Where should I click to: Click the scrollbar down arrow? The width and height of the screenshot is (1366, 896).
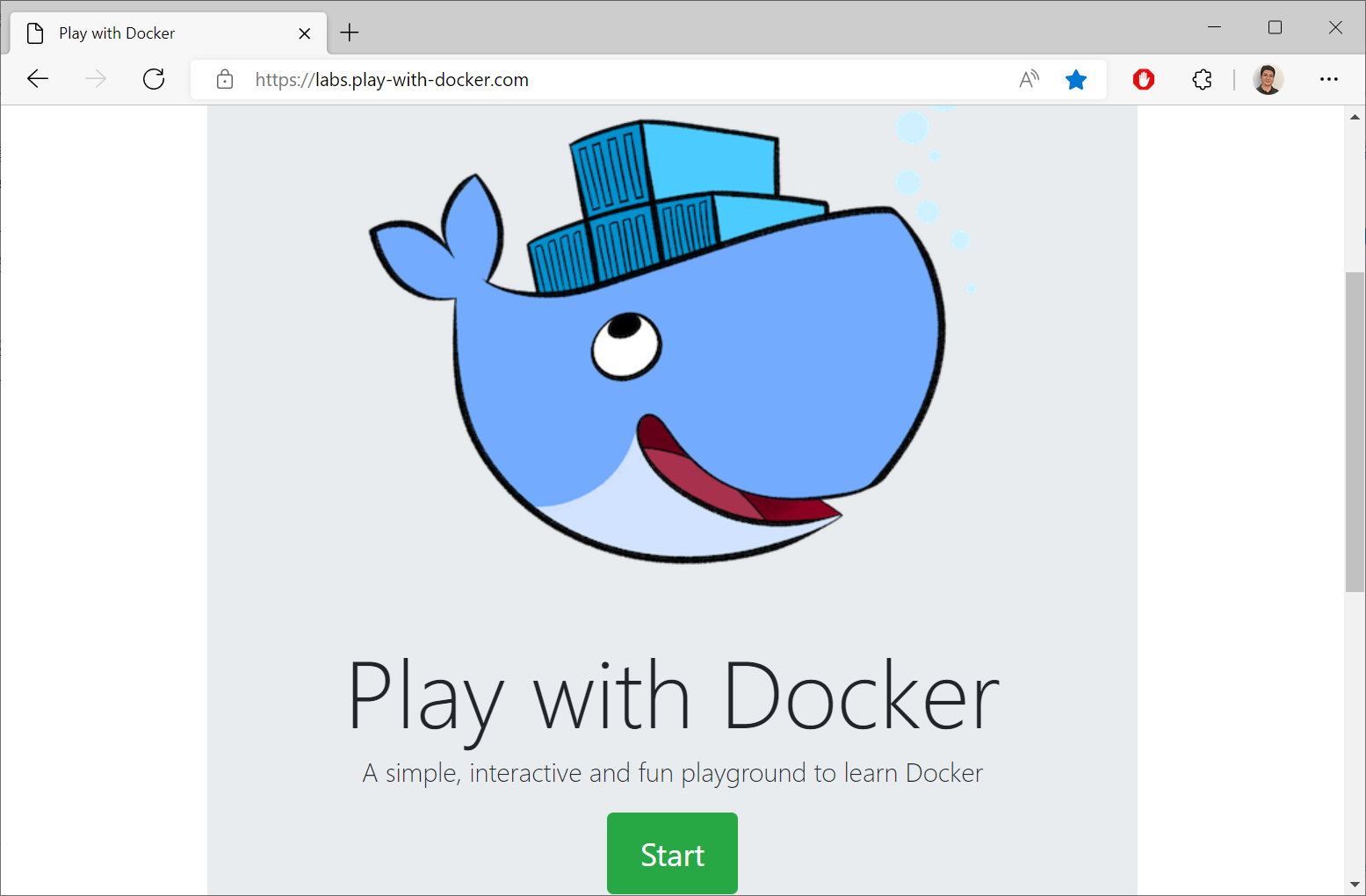point(1355,885)
